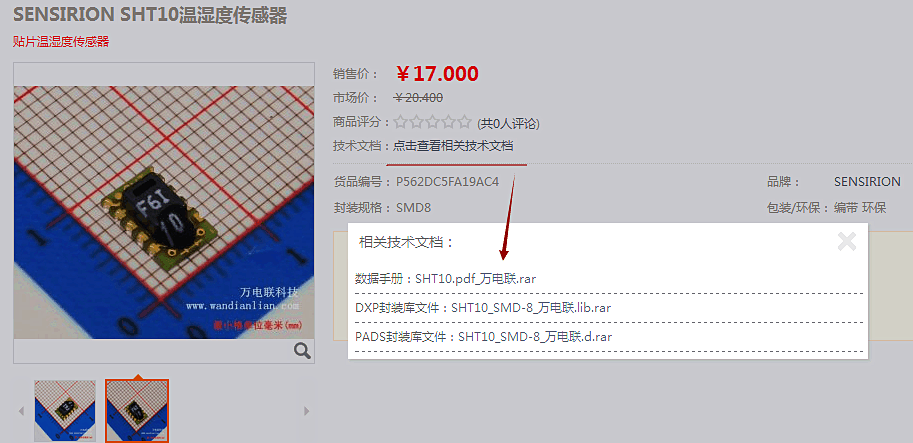
Task: Click the second rating star
Action: (x=416, y=122)
